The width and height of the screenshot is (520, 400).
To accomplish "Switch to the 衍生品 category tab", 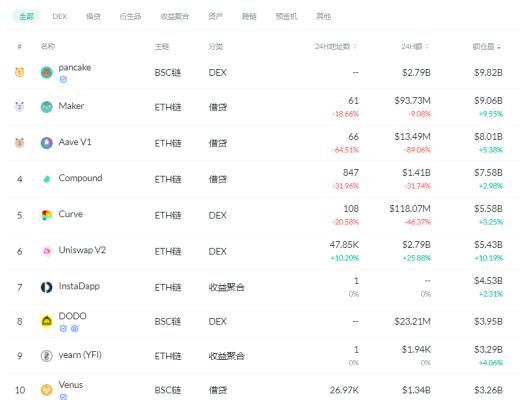I will (130, 16).
